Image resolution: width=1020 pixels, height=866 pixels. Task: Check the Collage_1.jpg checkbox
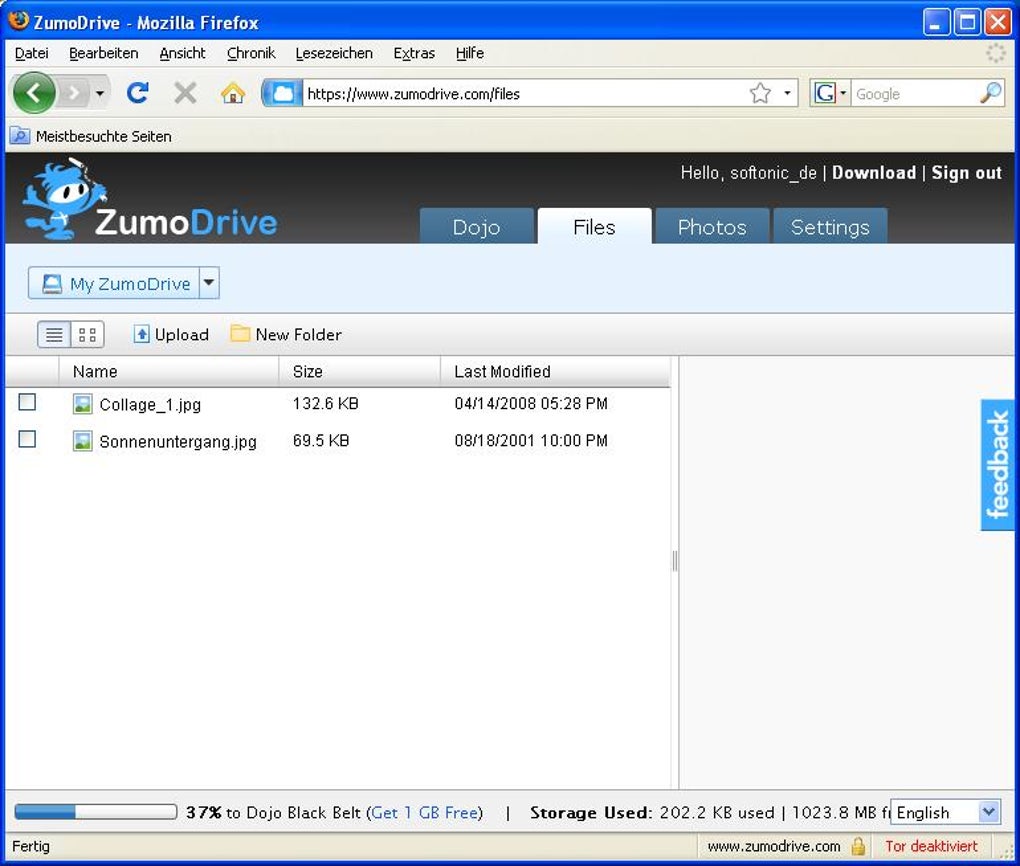27,402
